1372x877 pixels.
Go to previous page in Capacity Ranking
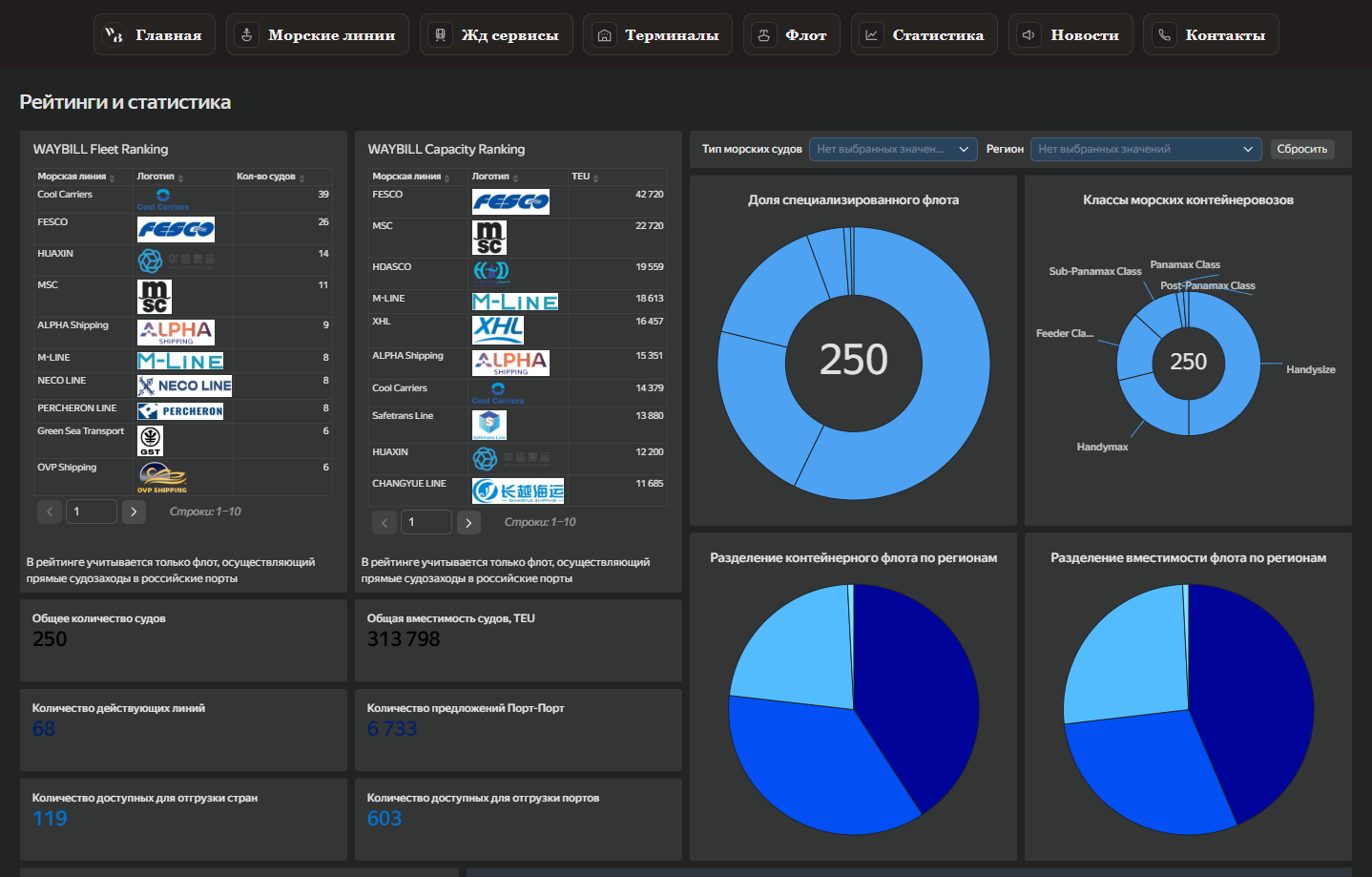click(x=385, y=522)
